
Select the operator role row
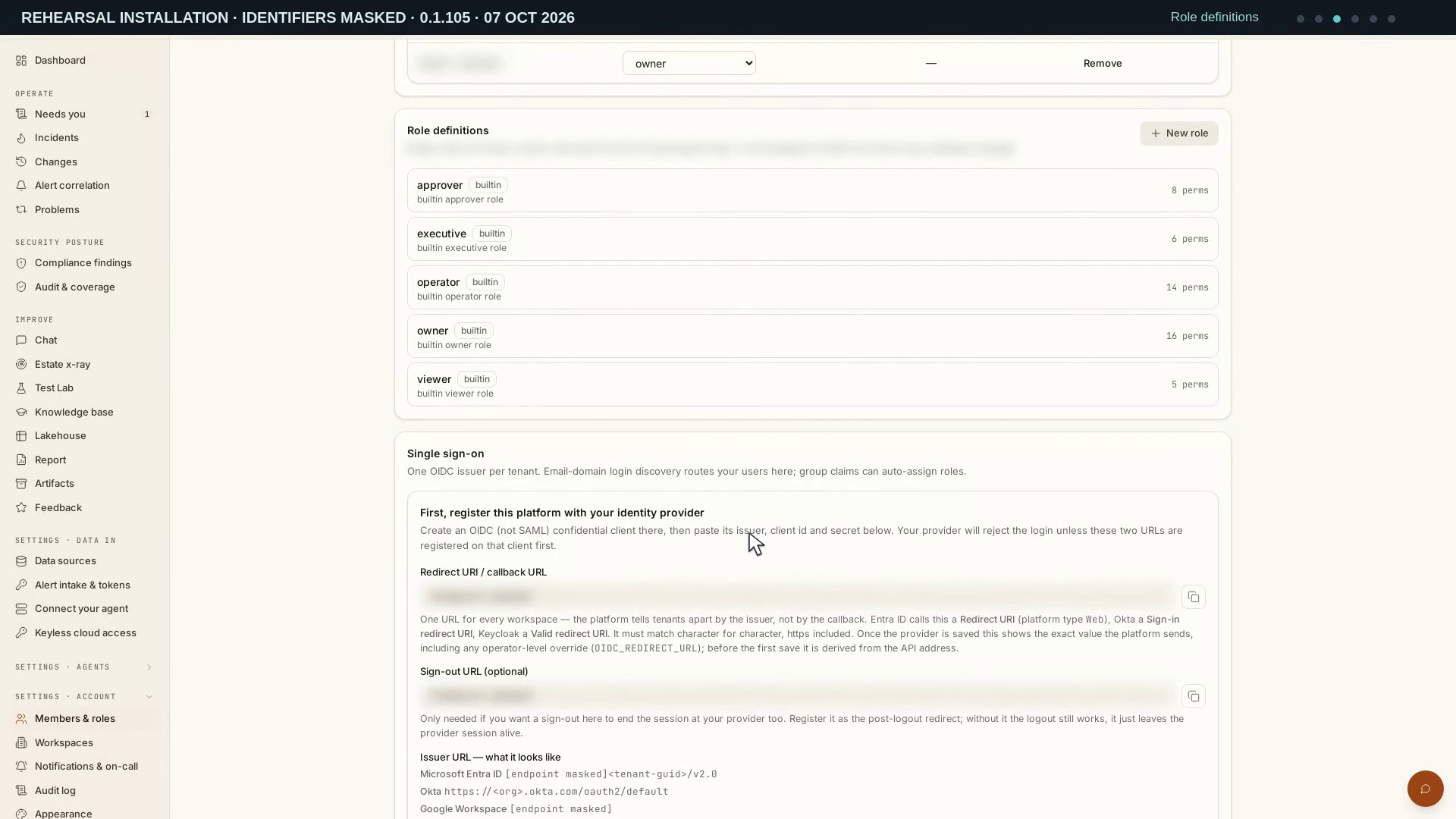pyautogui.click(x=813, y=288)
